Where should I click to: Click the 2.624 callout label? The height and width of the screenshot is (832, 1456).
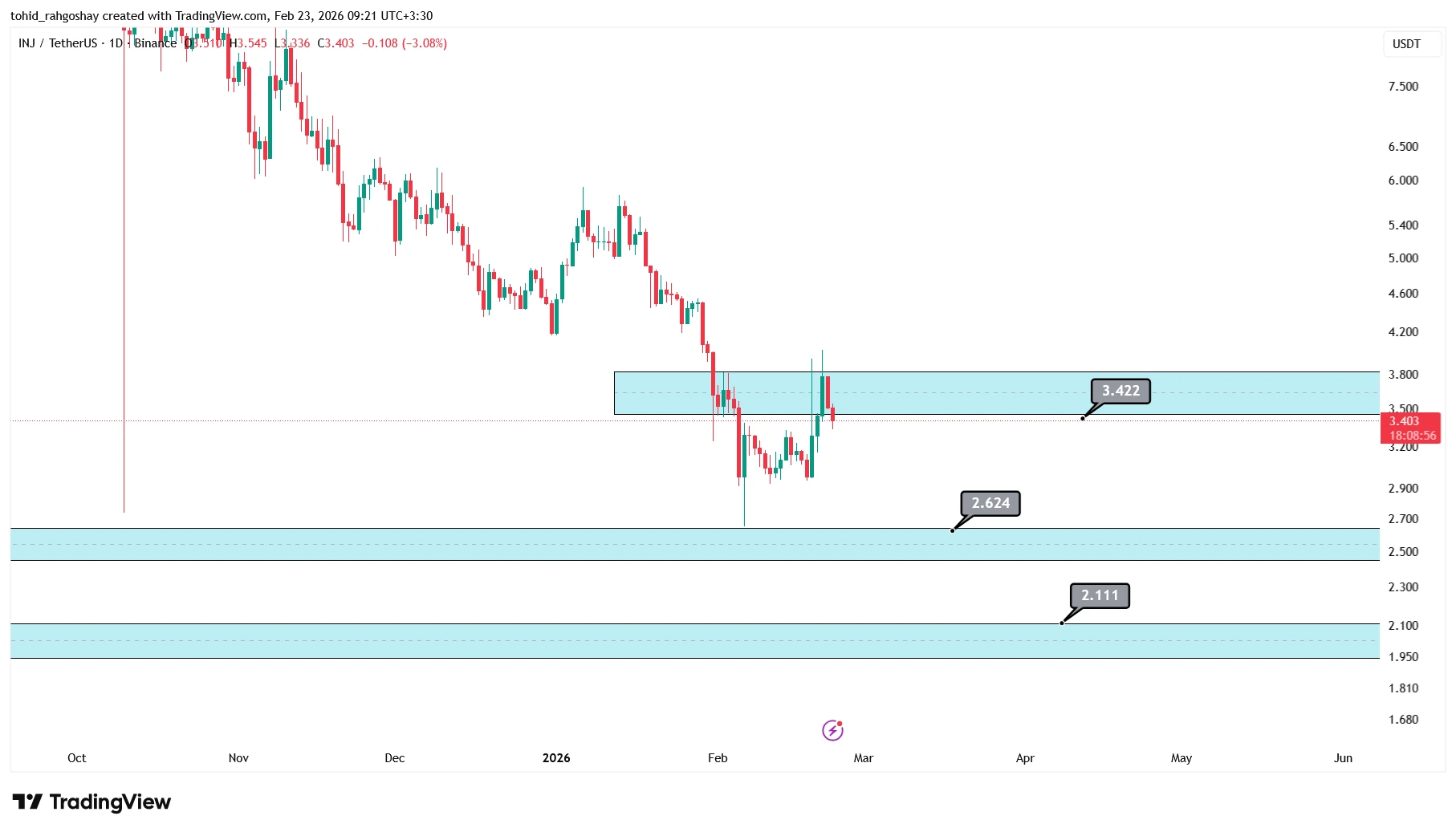(x=990, y=503)
